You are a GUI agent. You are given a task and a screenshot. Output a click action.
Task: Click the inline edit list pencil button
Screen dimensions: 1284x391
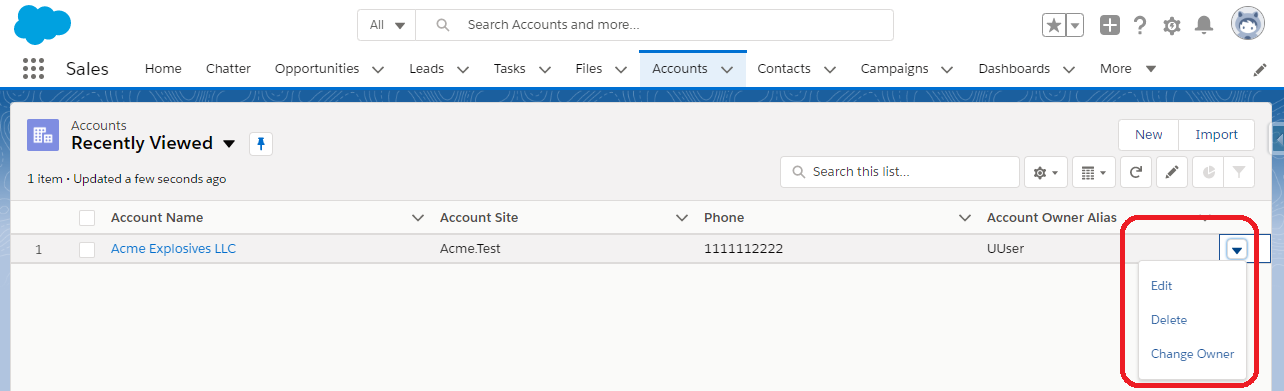point(1172,172)
